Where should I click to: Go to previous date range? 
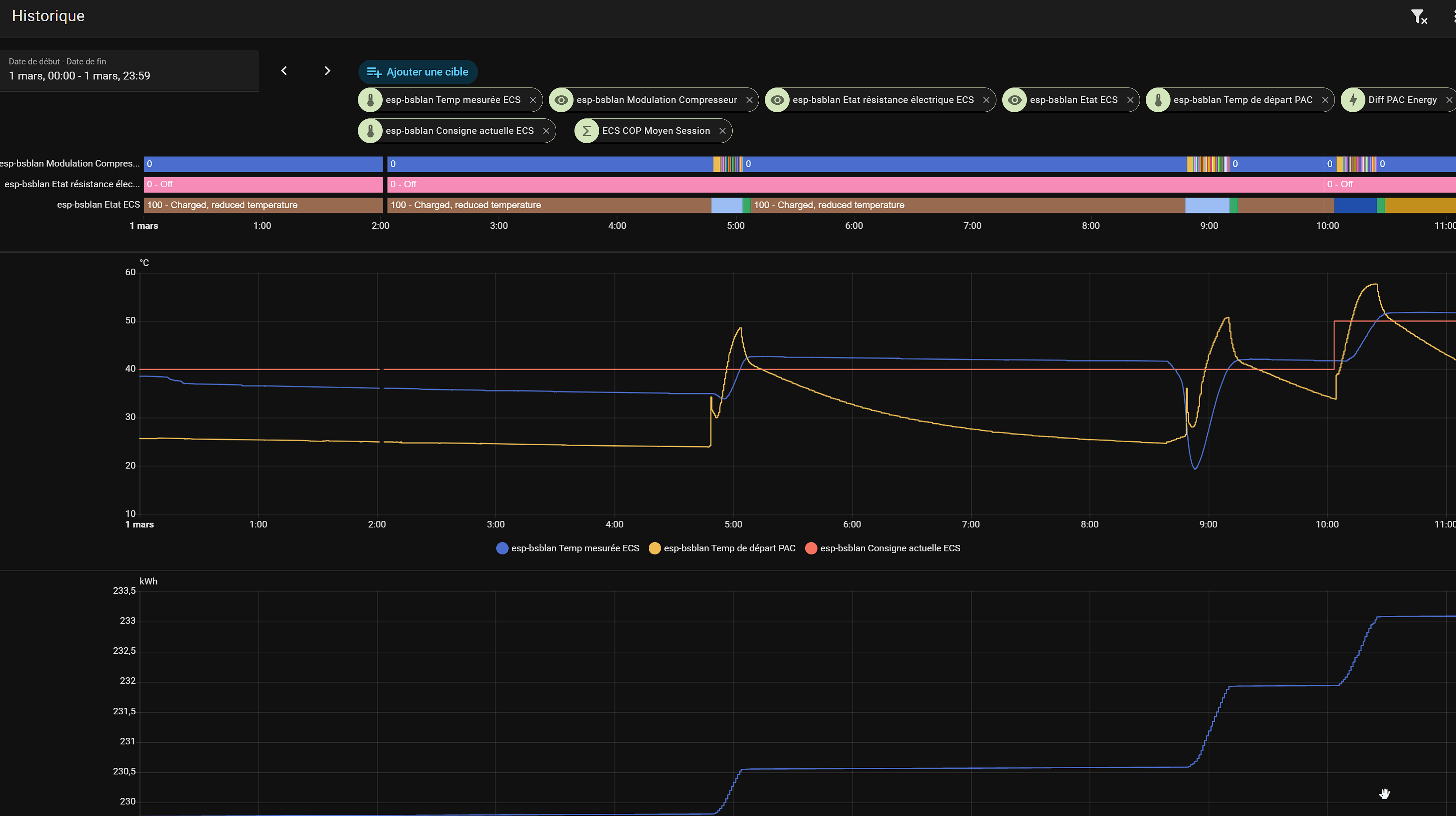point(284,71)
